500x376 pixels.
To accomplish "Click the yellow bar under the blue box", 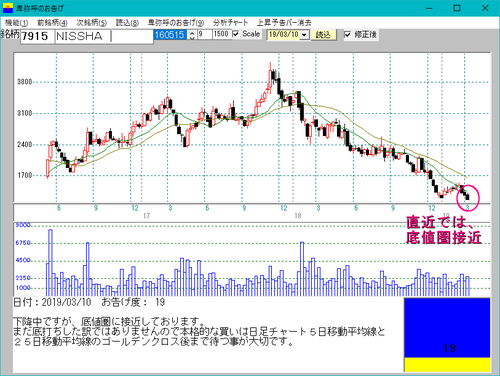I will point(447,365).
